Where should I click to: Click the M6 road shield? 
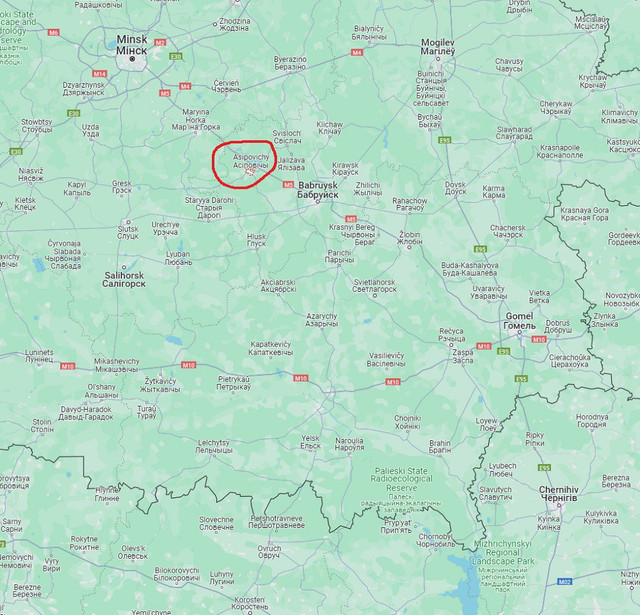(x=53, y=32)
